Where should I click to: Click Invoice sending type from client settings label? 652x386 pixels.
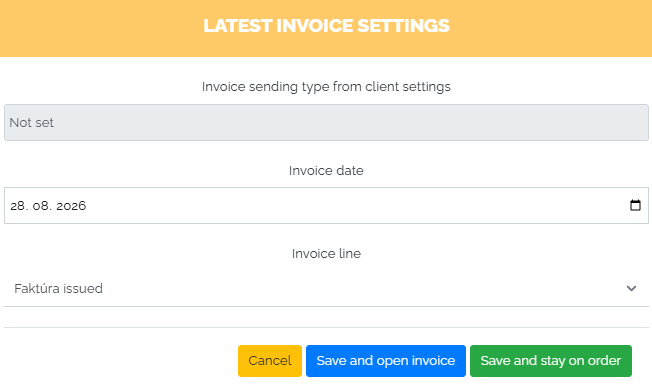tap(326, 87)
